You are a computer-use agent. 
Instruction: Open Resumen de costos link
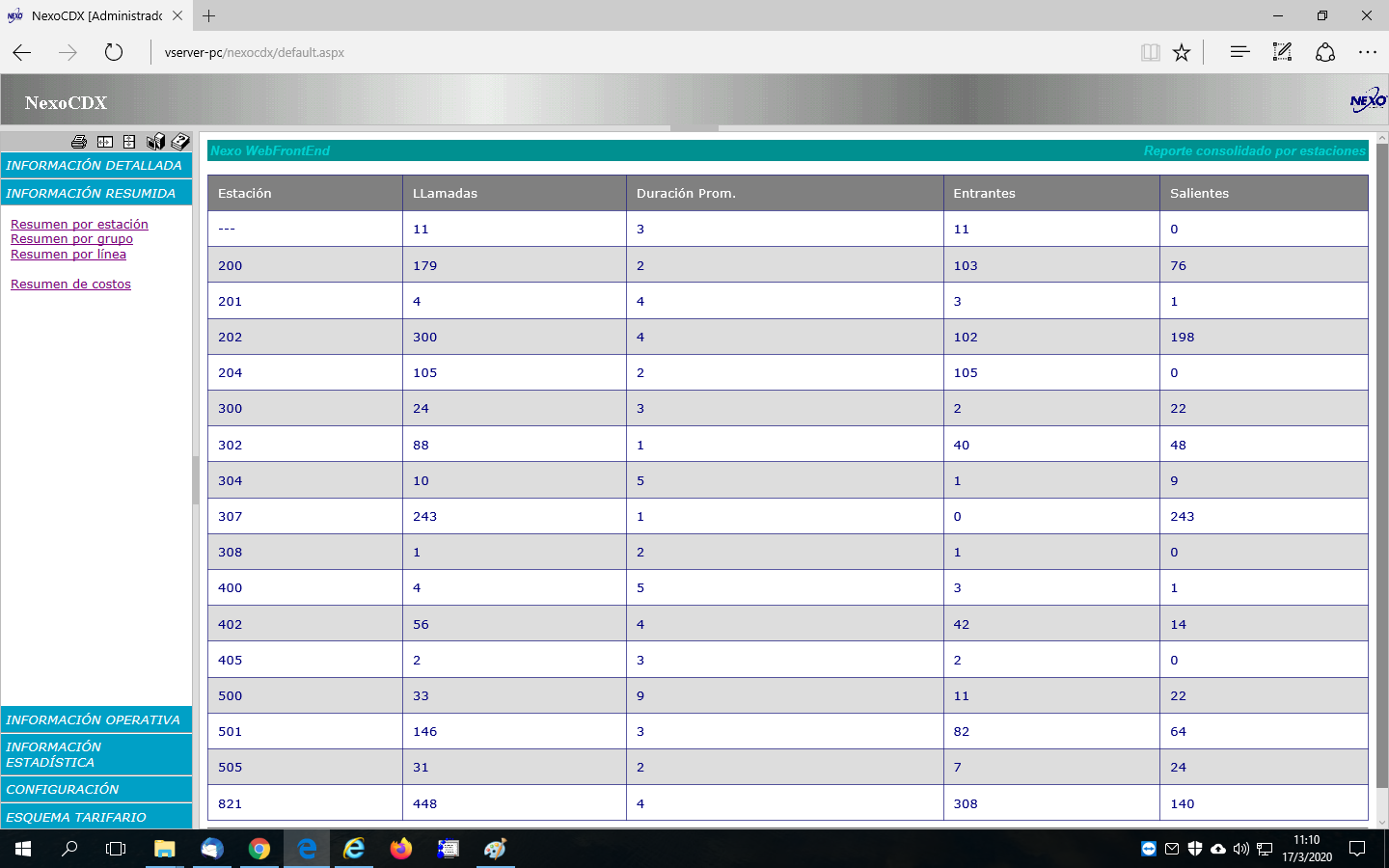[70, 284]
